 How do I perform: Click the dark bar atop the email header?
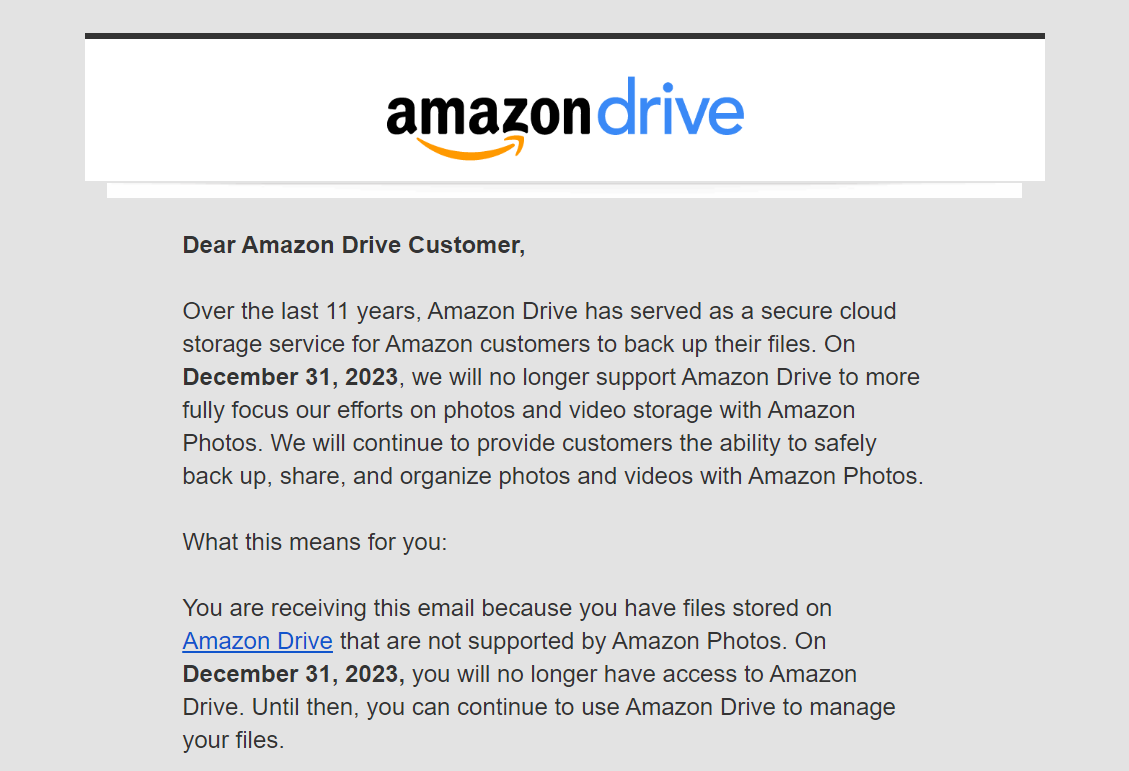click(564, 36)
